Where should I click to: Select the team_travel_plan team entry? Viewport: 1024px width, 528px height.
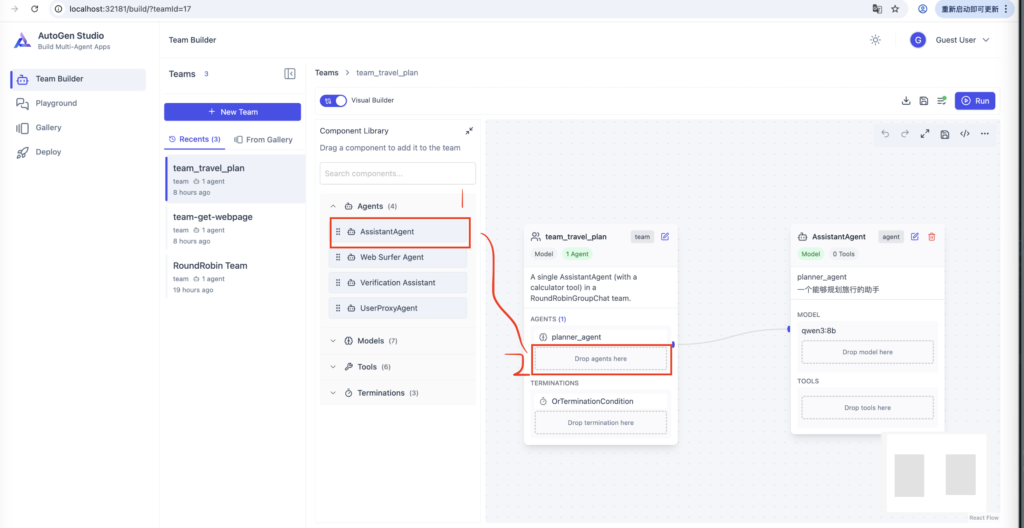pos(235,179)
